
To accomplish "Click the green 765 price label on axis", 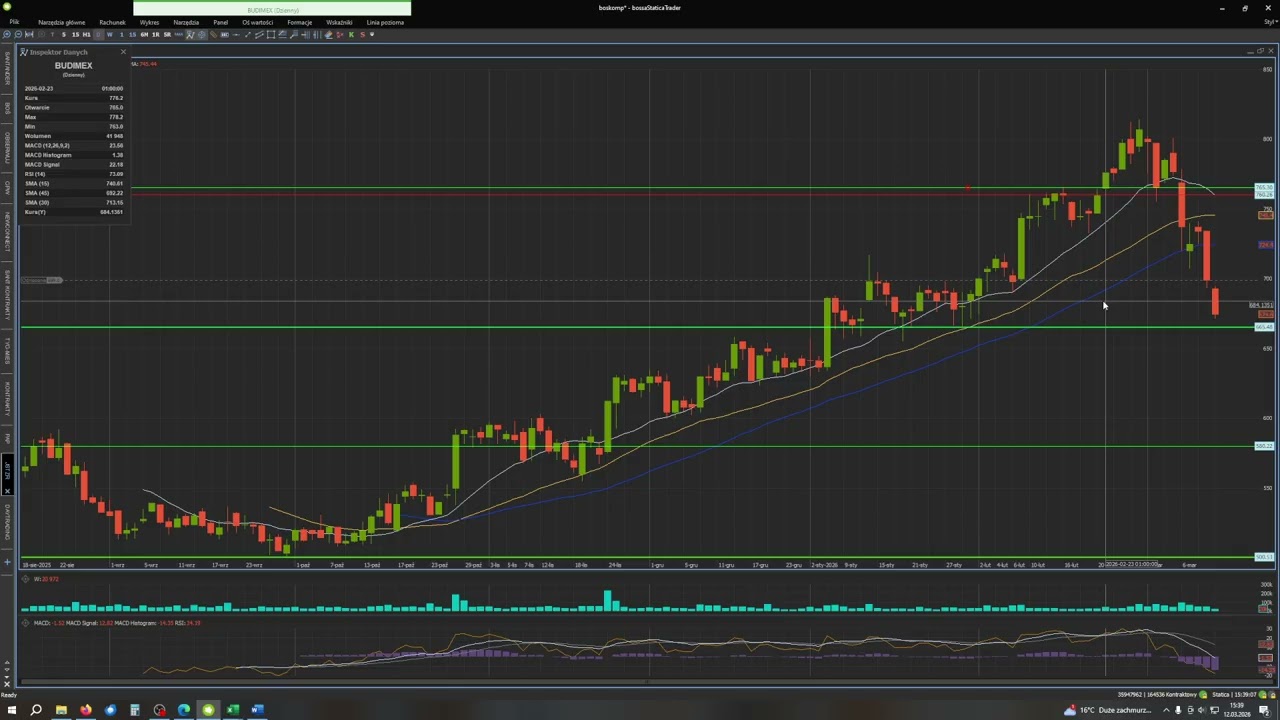I will click(x=1265, y=187).
